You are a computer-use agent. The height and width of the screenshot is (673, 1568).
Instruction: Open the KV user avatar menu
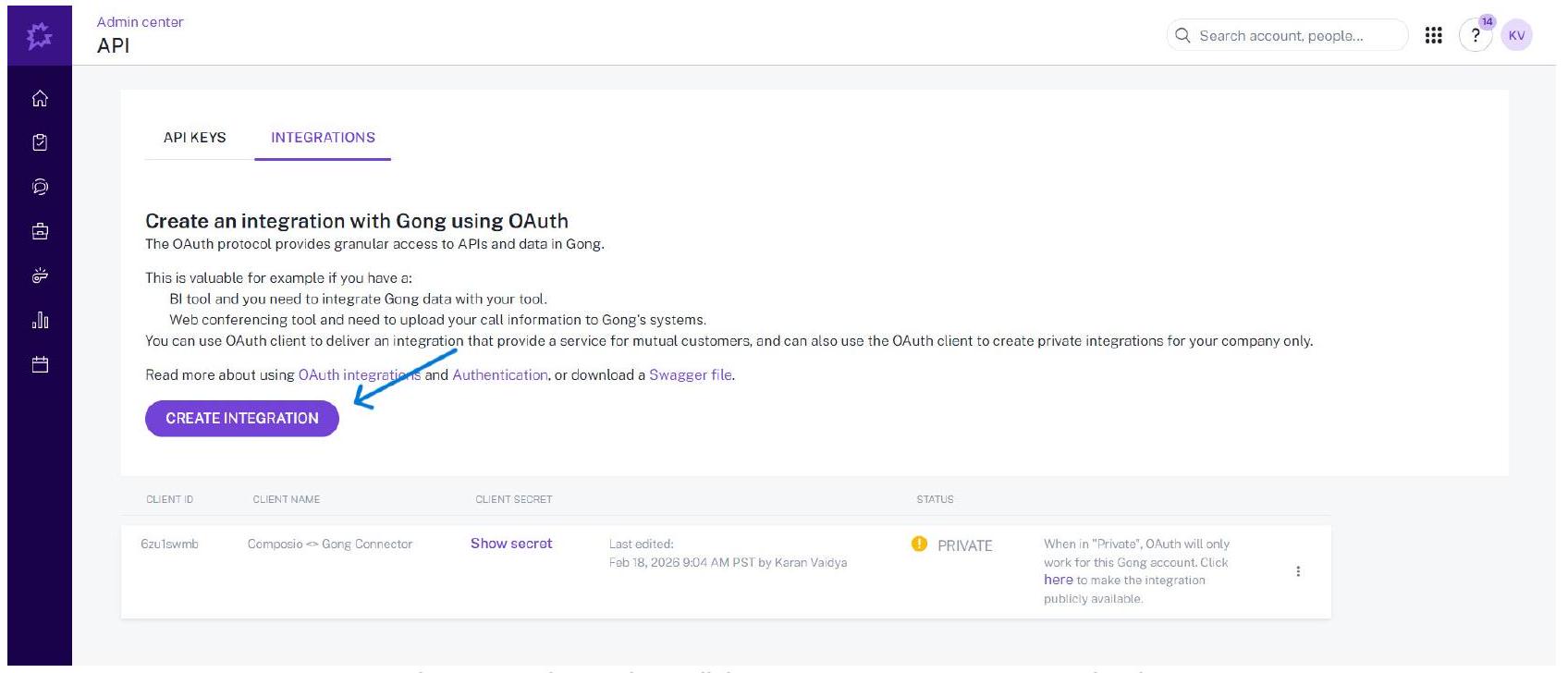coord(1516,35)
